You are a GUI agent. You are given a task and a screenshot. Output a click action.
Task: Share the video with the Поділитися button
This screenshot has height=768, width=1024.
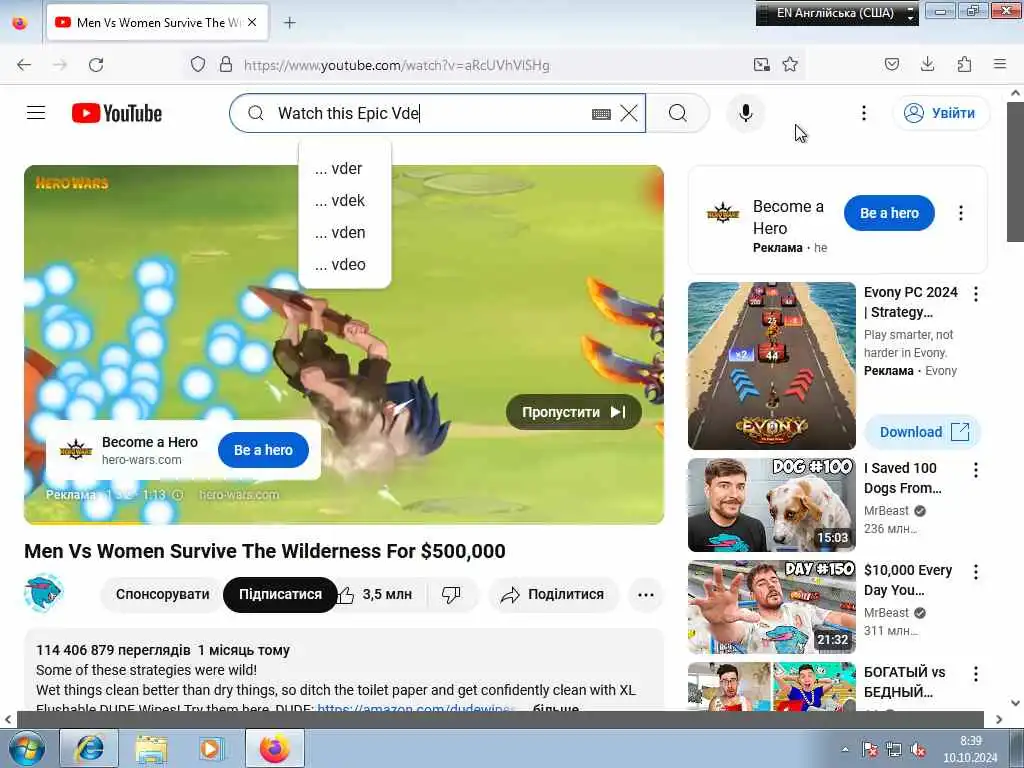[552, 594]
